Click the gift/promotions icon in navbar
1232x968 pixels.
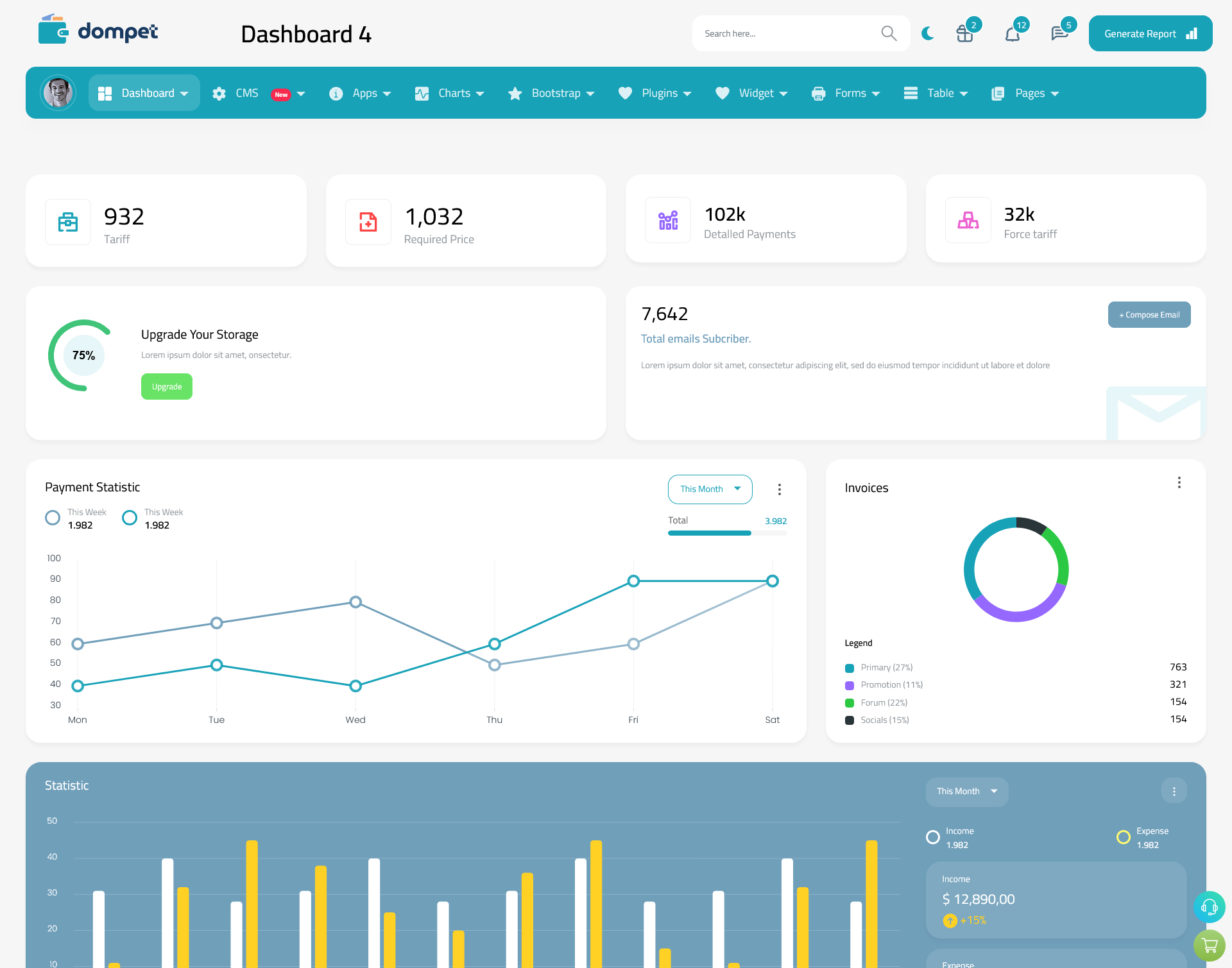964,33
